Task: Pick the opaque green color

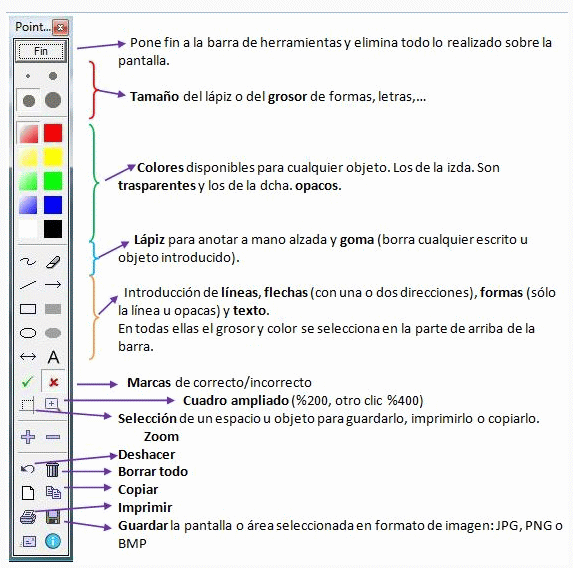Action: (53, 181)
